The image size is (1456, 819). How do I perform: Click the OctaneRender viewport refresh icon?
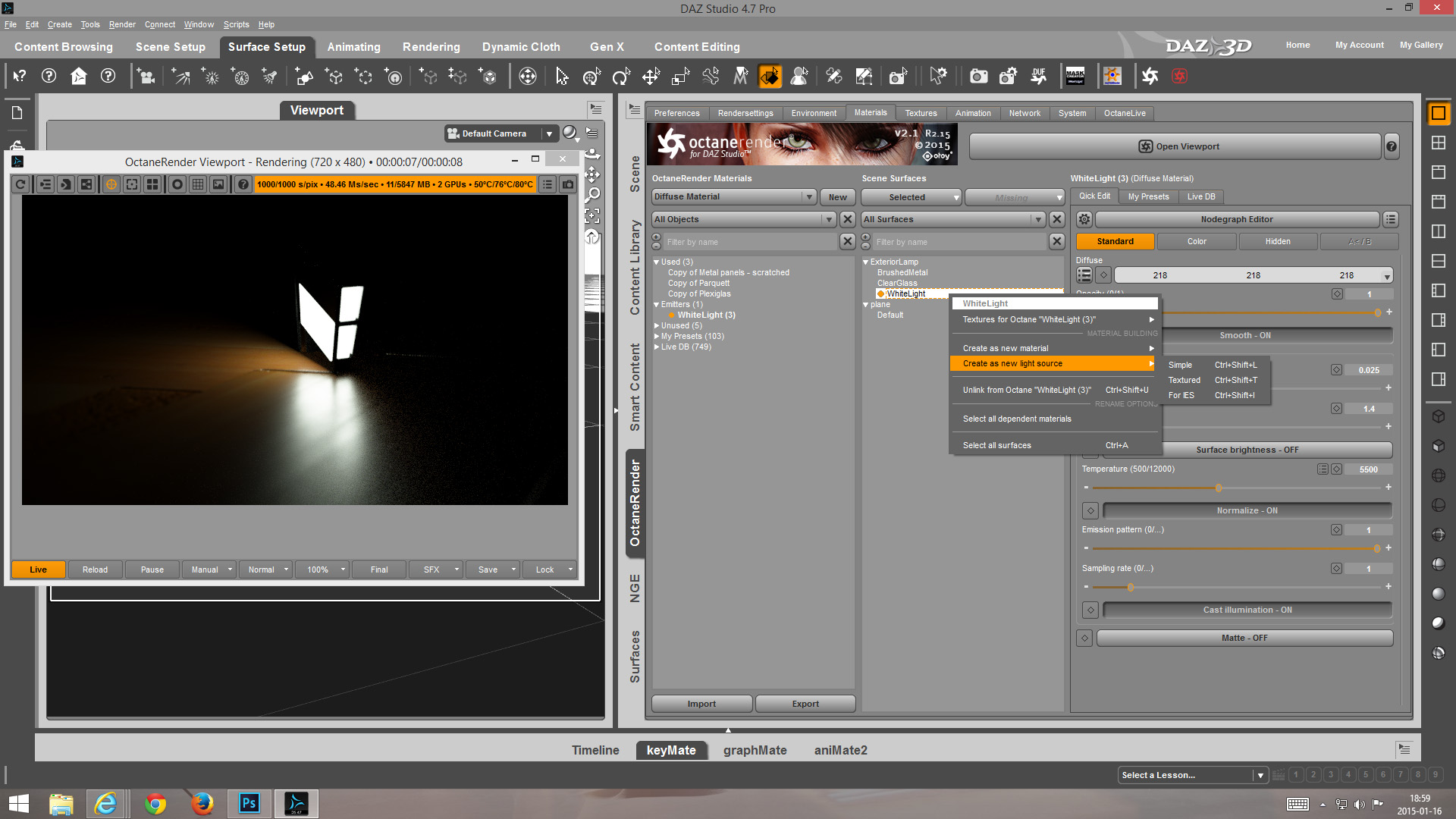click(20, 184)
